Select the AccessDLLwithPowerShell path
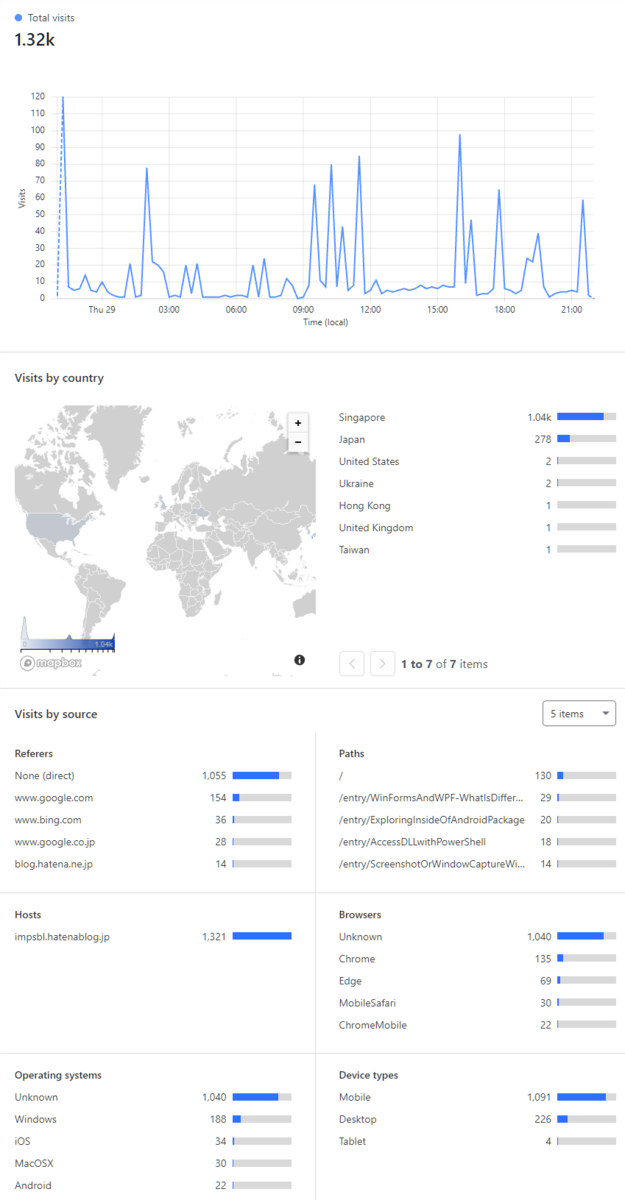 tap(477, 841)
